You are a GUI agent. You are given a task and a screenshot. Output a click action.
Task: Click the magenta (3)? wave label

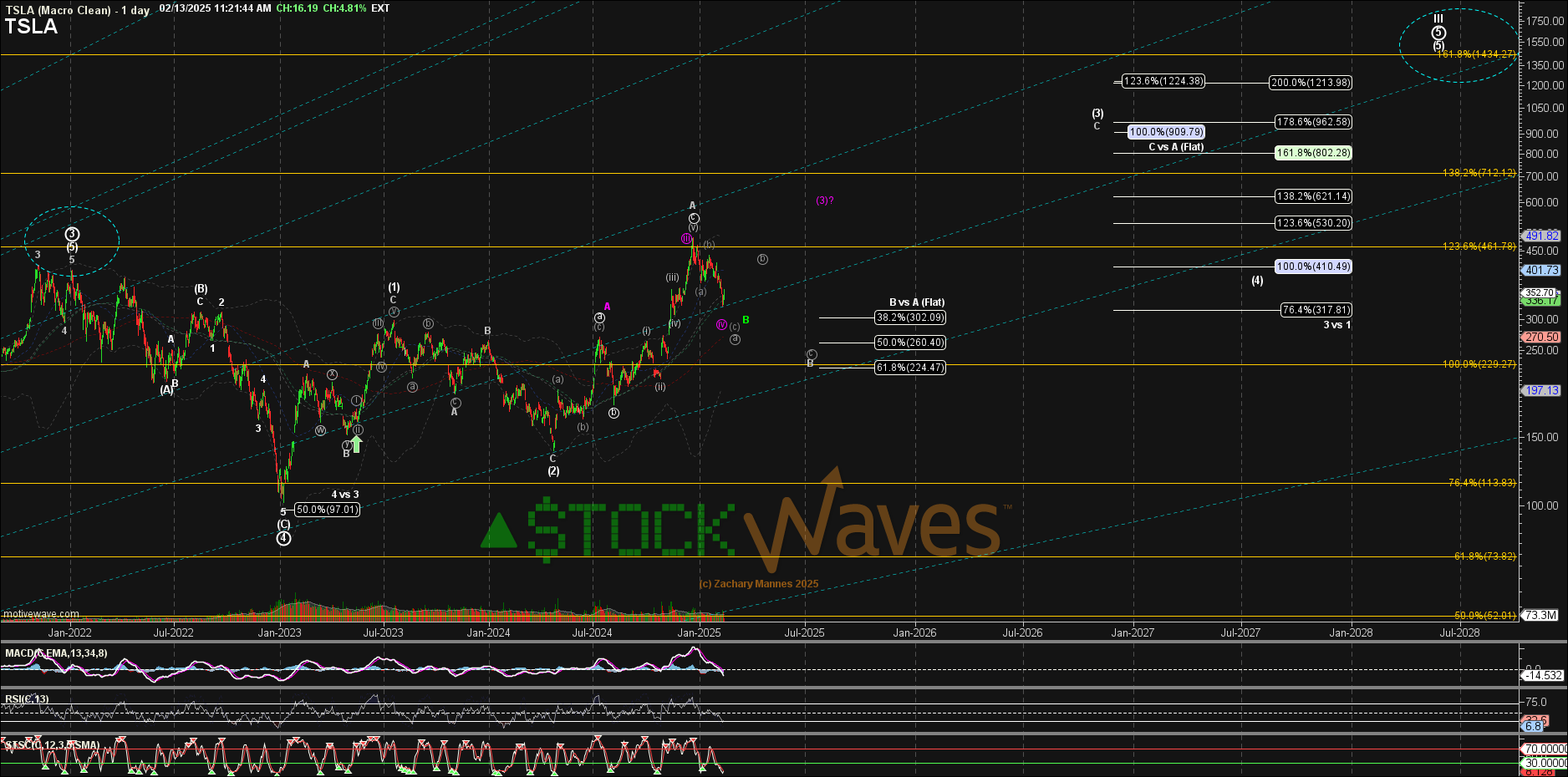coord(825,201)
